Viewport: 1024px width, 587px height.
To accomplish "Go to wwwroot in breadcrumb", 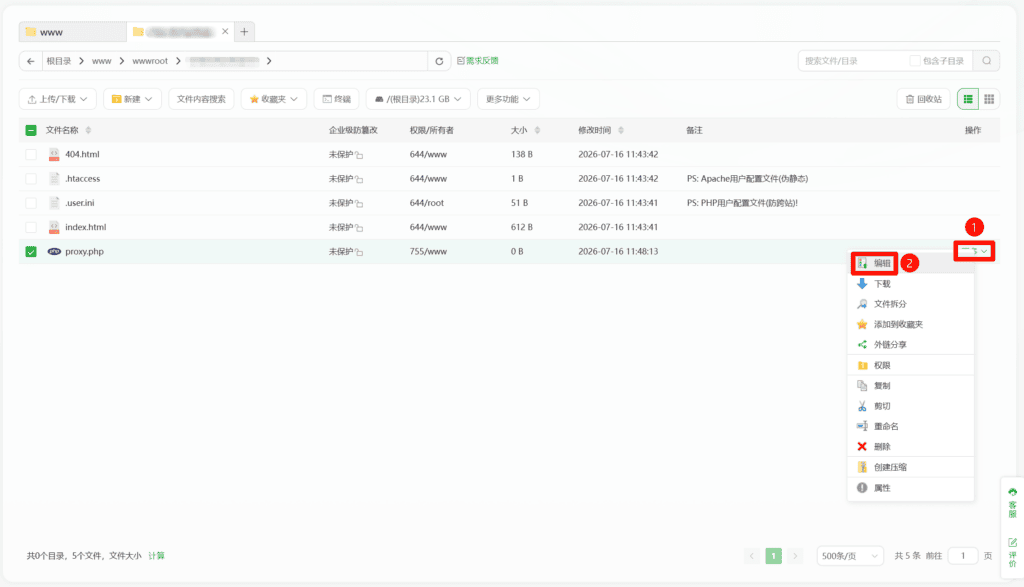I will tap(150, 61).
